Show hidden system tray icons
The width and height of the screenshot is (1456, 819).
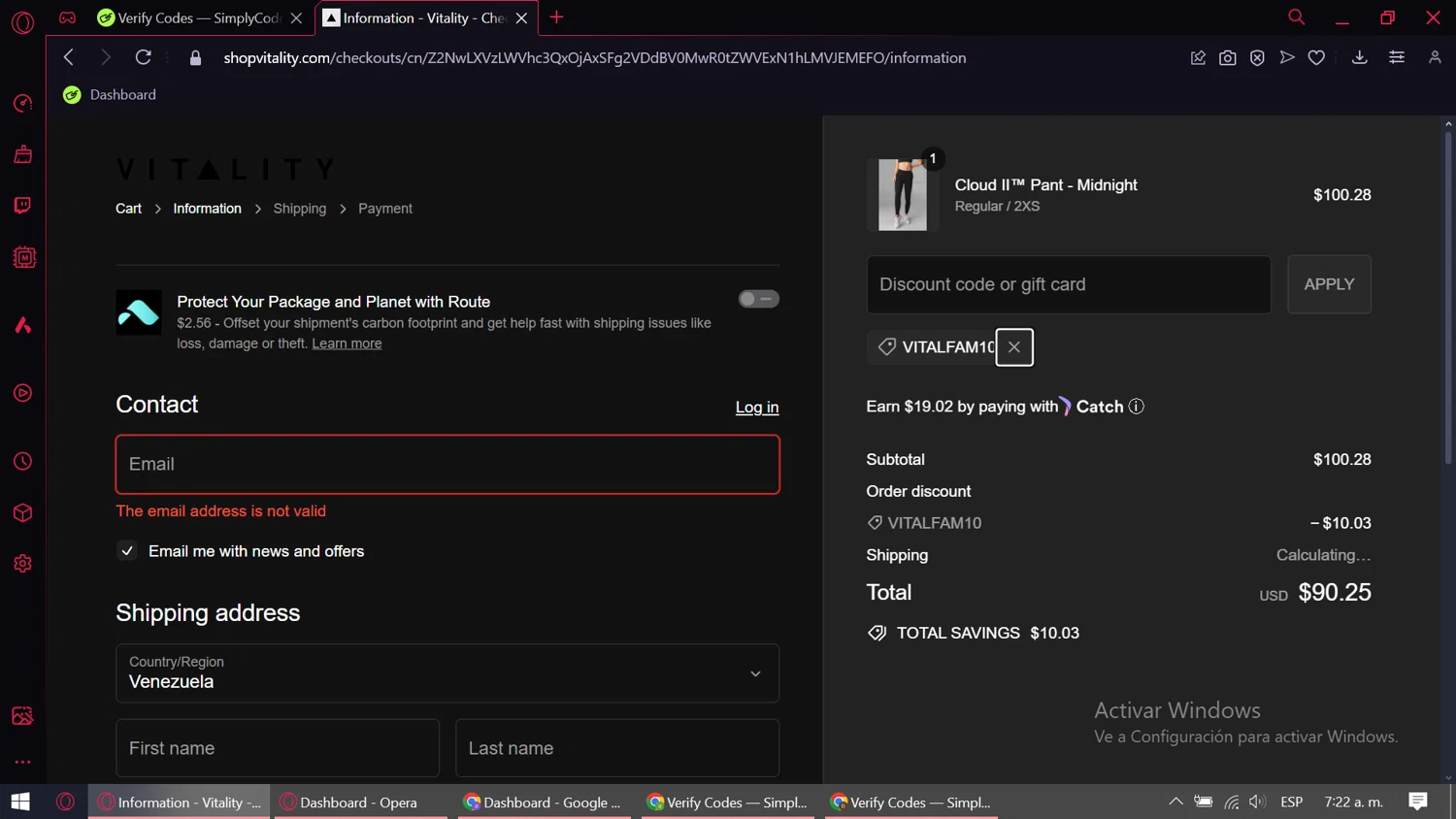(x=1175, y=803)
